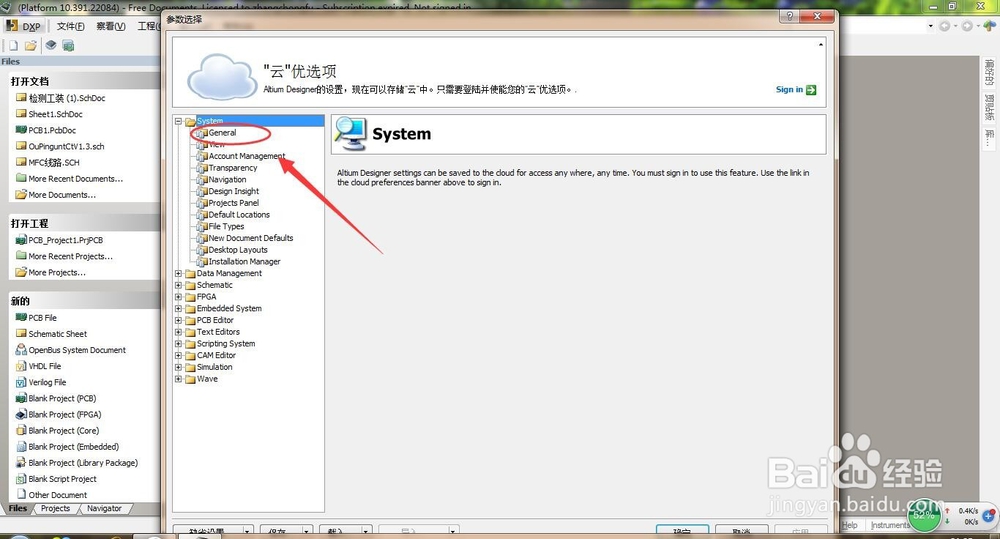Viewport: 1000px width, 539px height.
Task: Expand the FPGA node
Action: click(179, 297)
